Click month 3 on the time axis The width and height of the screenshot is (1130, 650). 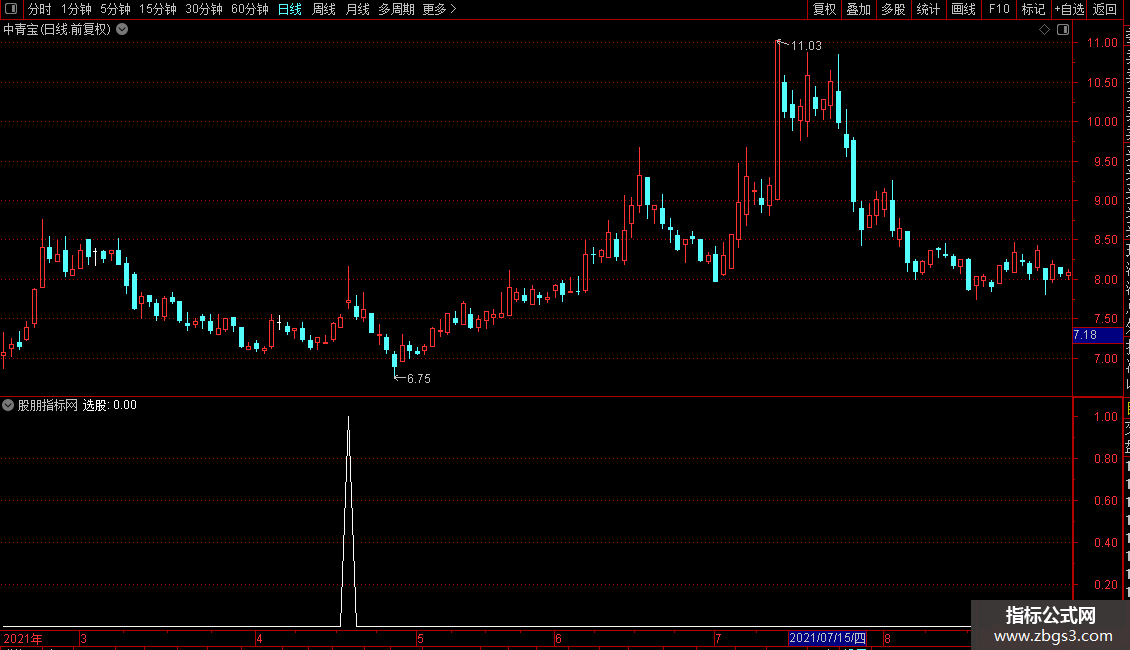point(84,638)
